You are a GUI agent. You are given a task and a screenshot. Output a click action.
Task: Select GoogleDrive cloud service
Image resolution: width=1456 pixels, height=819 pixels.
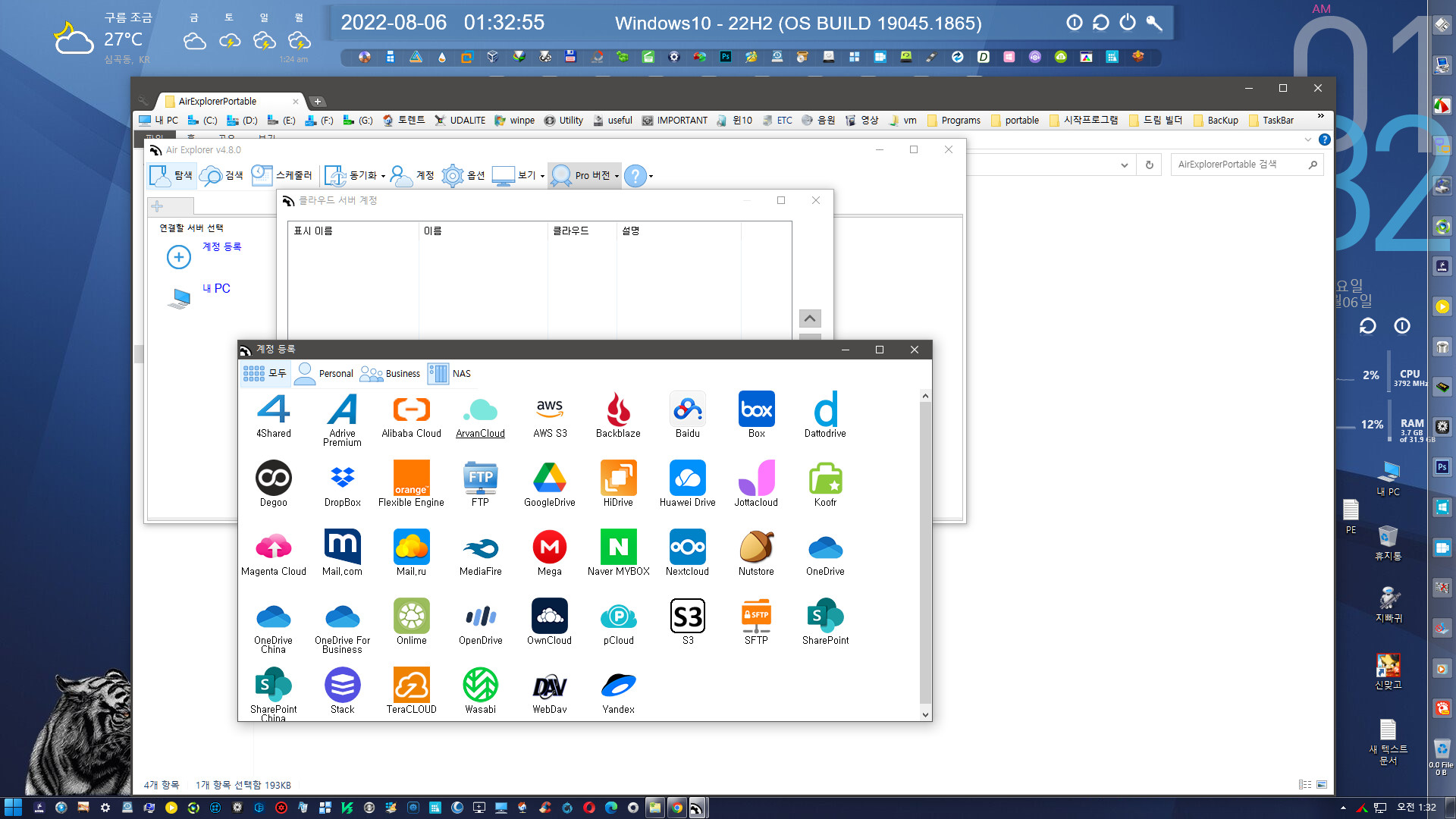550,485
